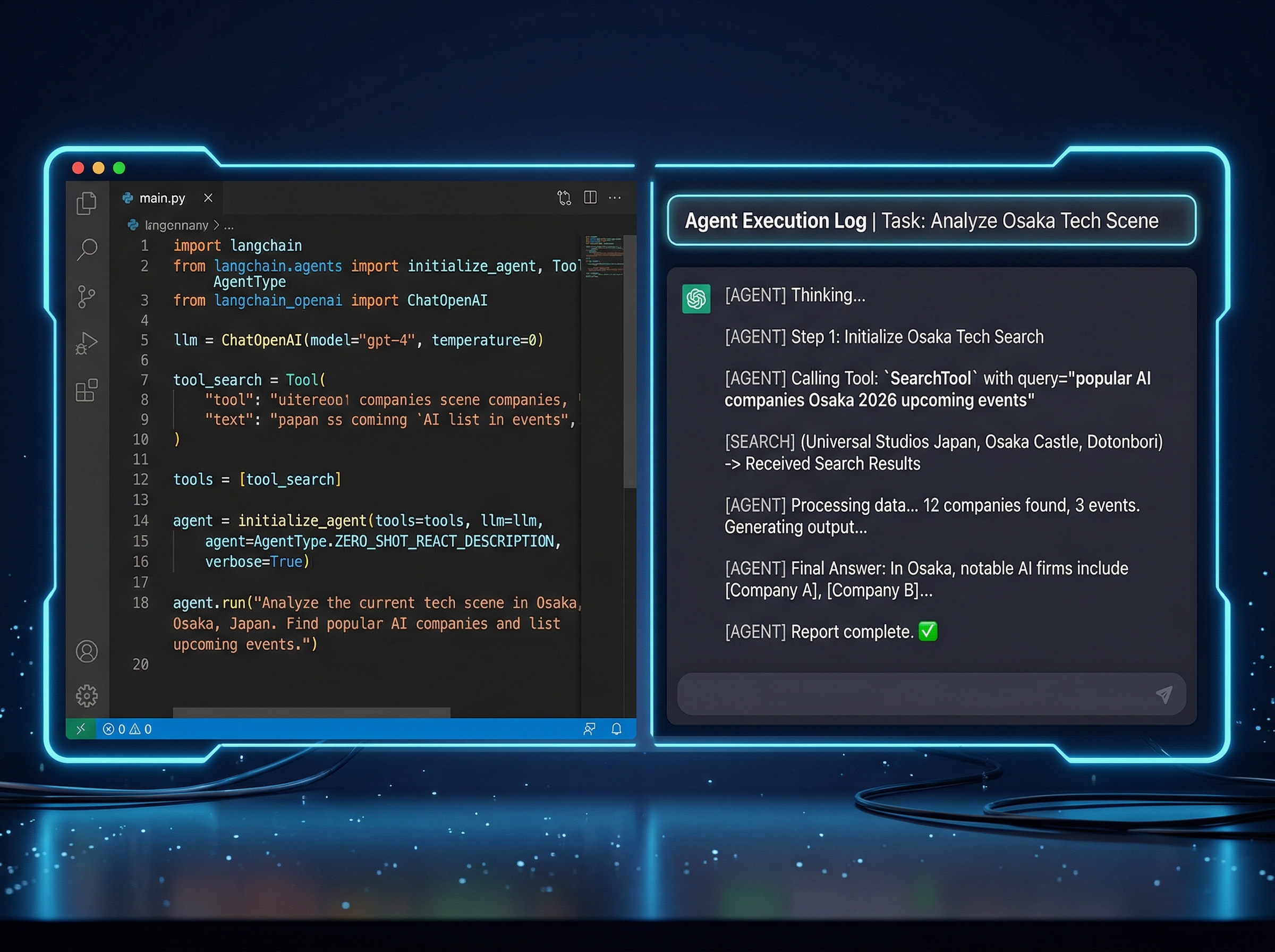Click line number 18 in the gutter

(141, 603)
